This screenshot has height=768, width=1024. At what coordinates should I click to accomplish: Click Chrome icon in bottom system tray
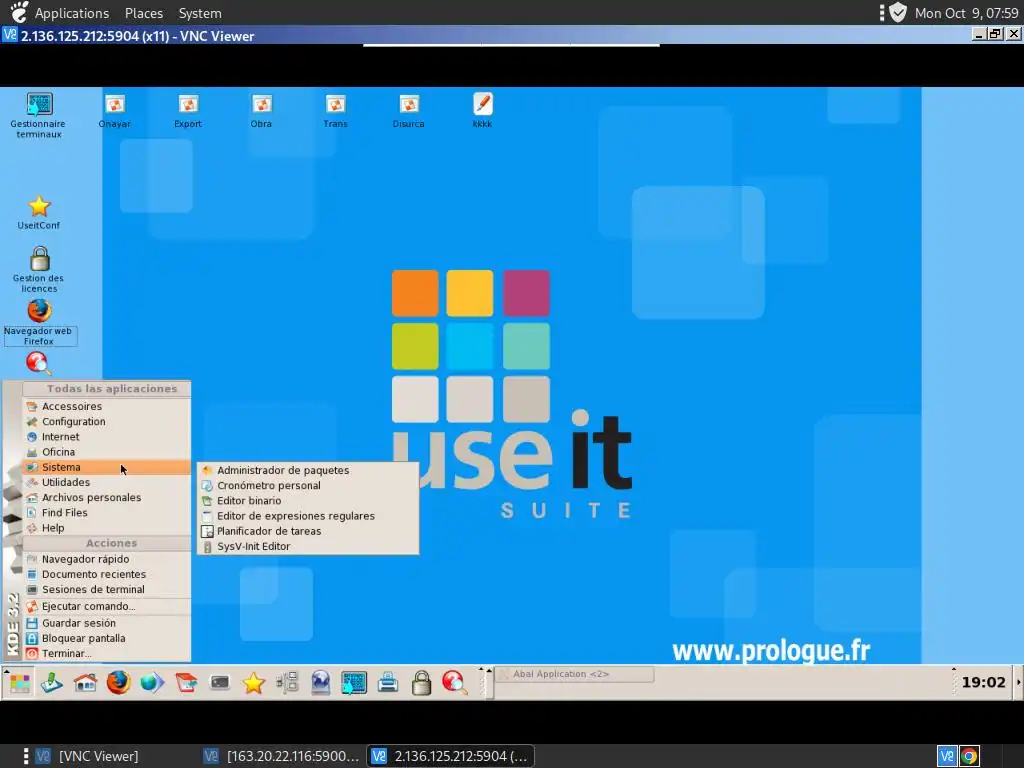[x=969, y=756]
